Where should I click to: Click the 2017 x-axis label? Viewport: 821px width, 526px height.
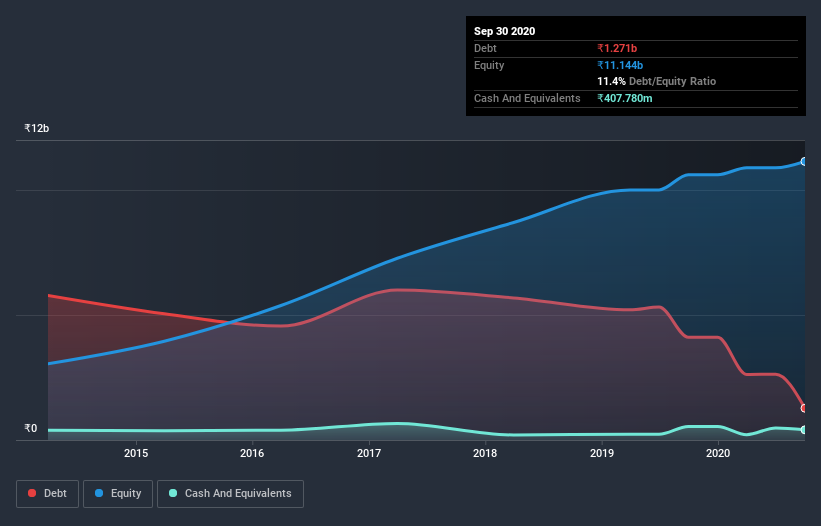pos(369,453)
